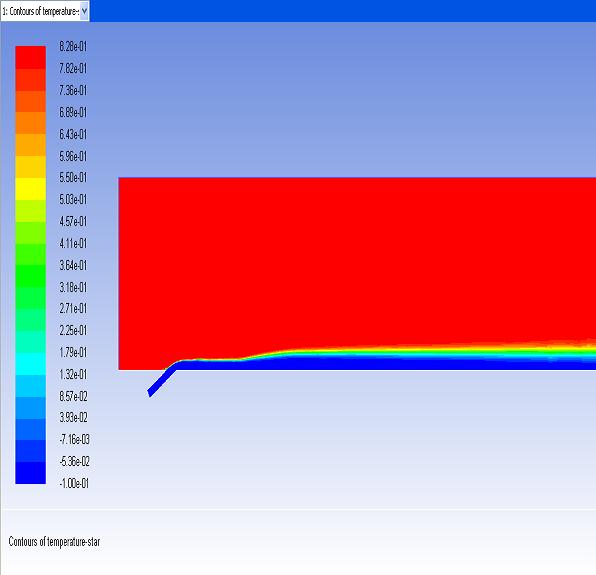Click the angled blue coolant inlet hole
The width and height of the screenshot is (596, 575).
(x=162, y=380)
